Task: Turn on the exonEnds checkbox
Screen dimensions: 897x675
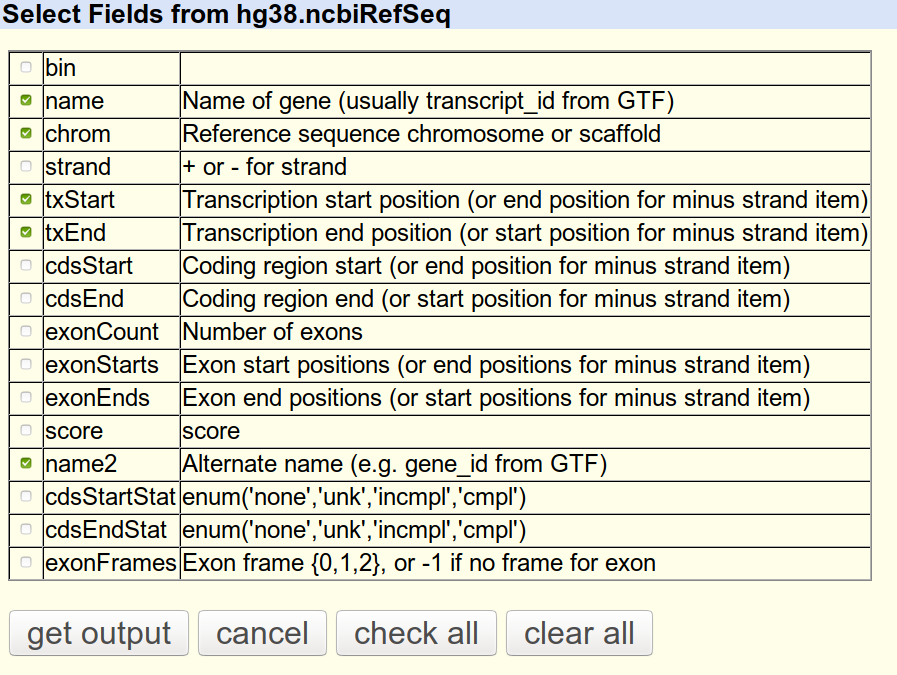Action: point(26,398)
